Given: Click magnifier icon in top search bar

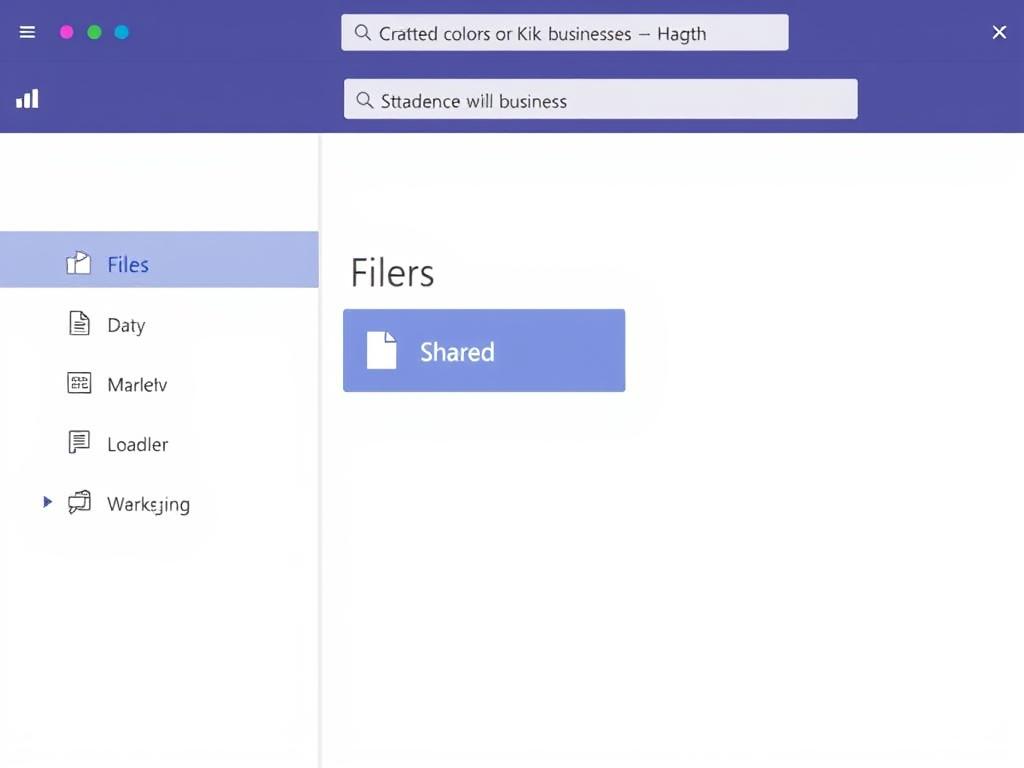Looking at the screenshot, I should (x=362, y=33).
